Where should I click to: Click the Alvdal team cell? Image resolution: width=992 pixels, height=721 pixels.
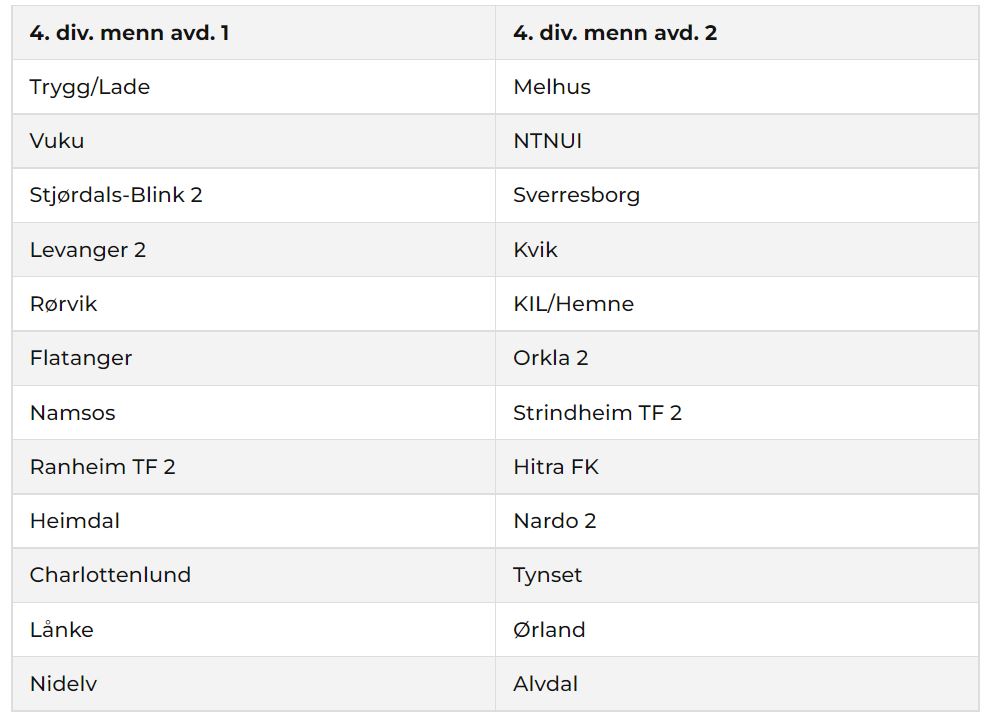545,684
